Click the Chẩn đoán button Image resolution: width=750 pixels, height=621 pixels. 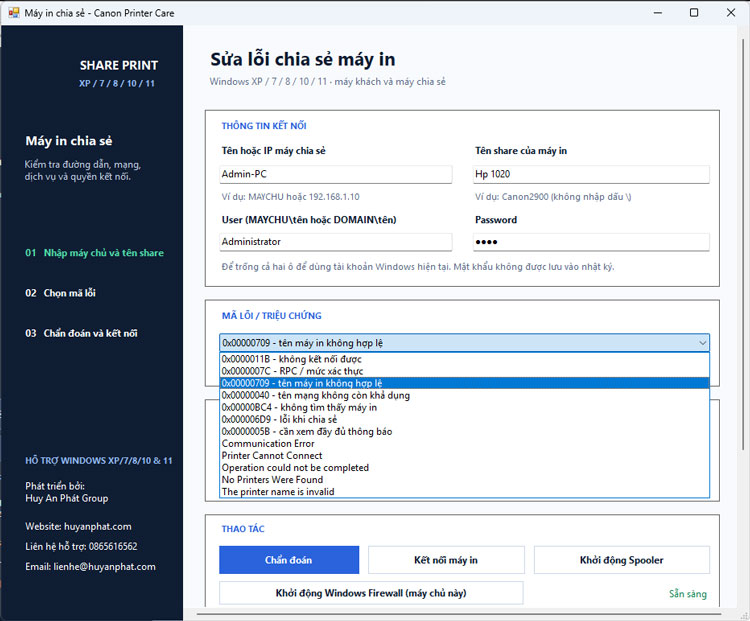point(289,560)
